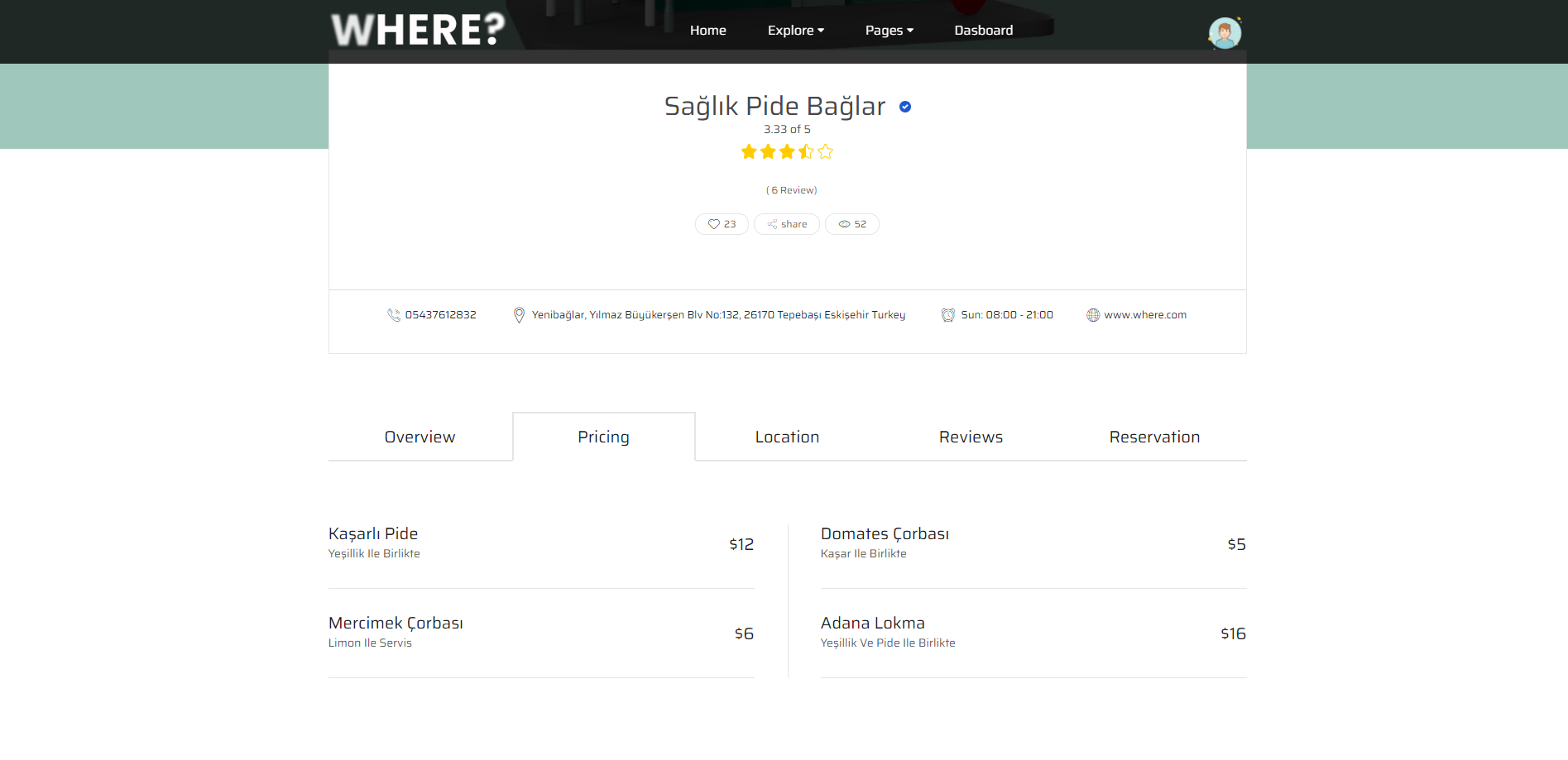Click the 52 views eye button
Viewport: 1568px width, 760px height.
click(852, 224)
